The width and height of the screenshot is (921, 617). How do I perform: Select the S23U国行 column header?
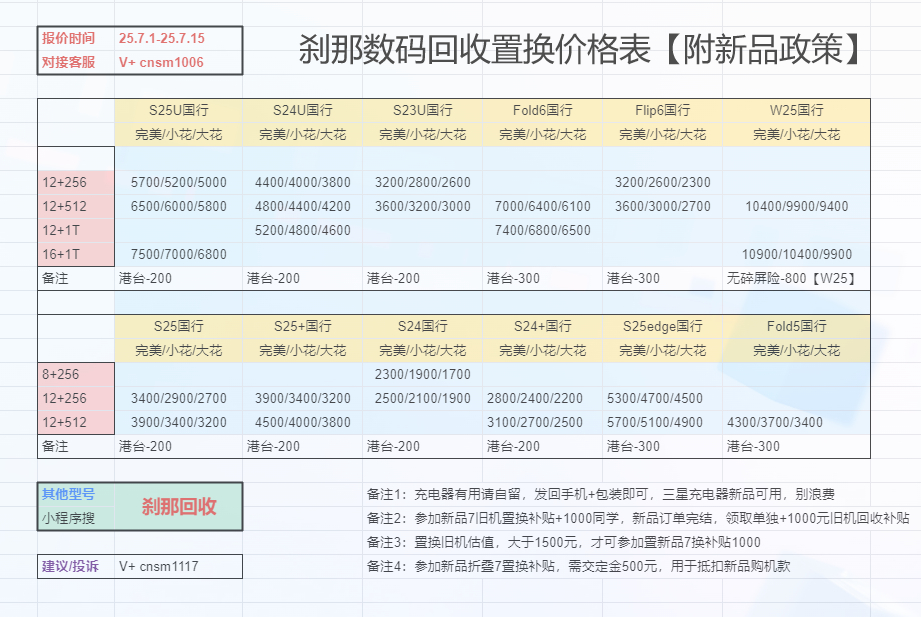coord(422,110)
